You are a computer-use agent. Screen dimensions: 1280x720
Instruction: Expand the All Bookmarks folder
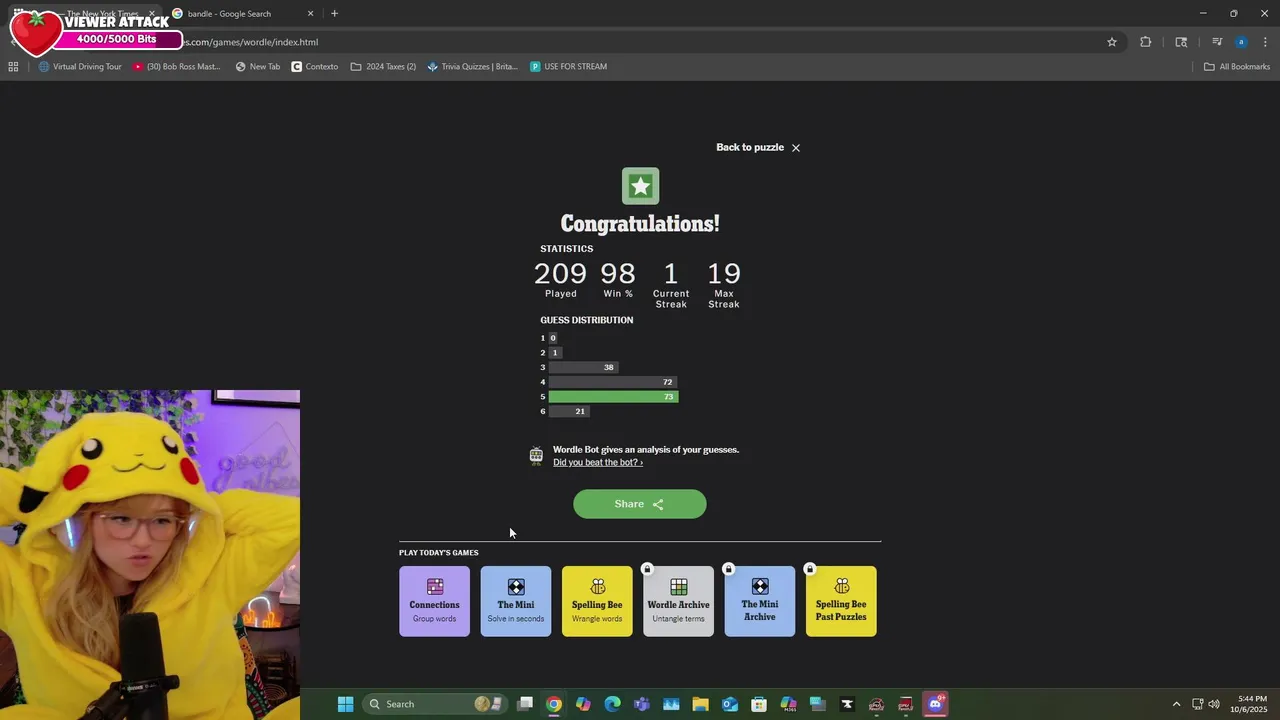click(x=1237, y=67)
